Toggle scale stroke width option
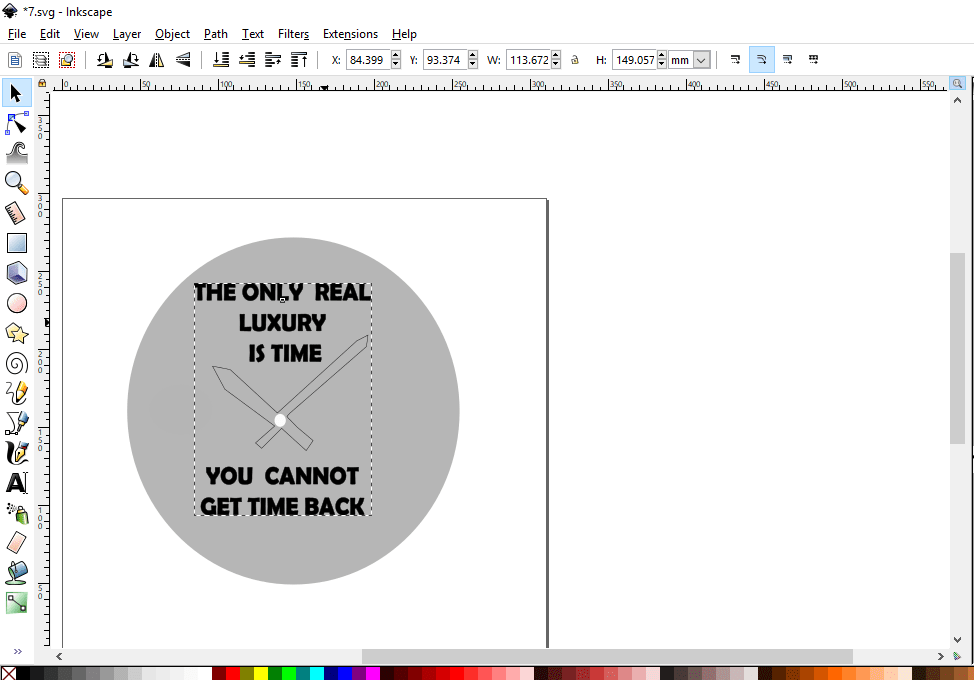The width and height of the screenshot is (974, 680). point(735,60)
